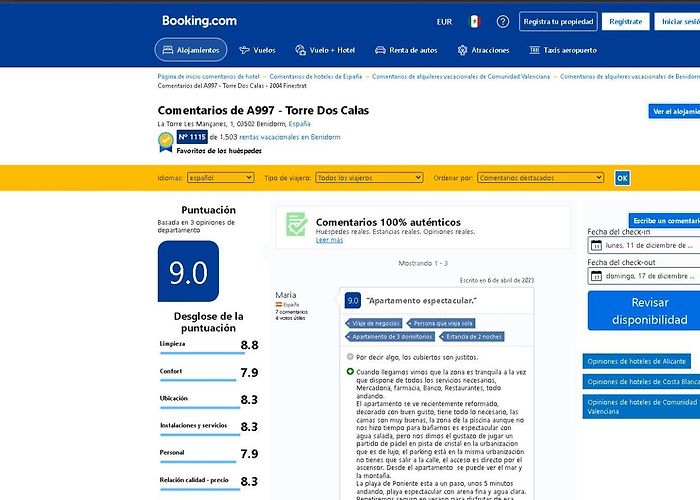Click breadcrumb alquileres vacacionales de Comunidad Valenciana

(461, 77)
